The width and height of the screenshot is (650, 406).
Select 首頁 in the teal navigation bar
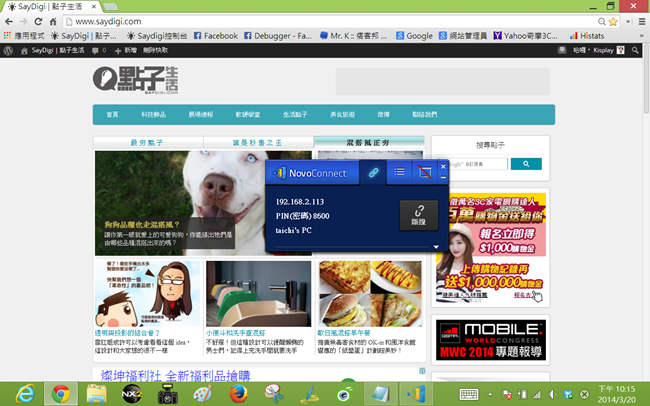tap(112, 114)
